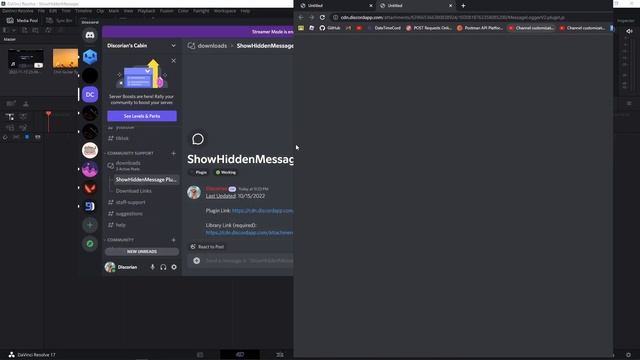Image resolution: width=640 pixels, height=360 pixels.
Task: Close the Server Boosts promo card
Action: (173, 60)
